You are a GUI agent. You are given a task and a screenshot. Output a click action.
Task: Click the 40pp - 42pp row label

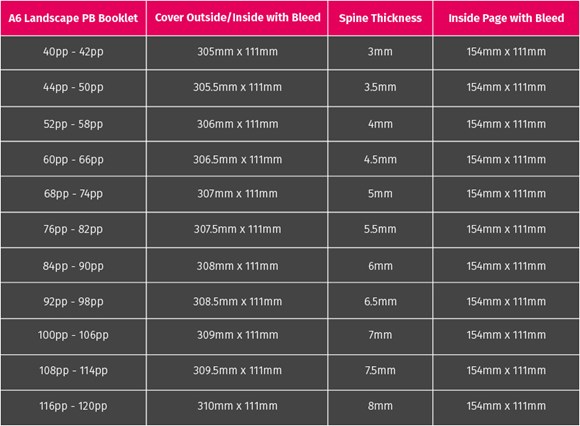pos(73,51)
